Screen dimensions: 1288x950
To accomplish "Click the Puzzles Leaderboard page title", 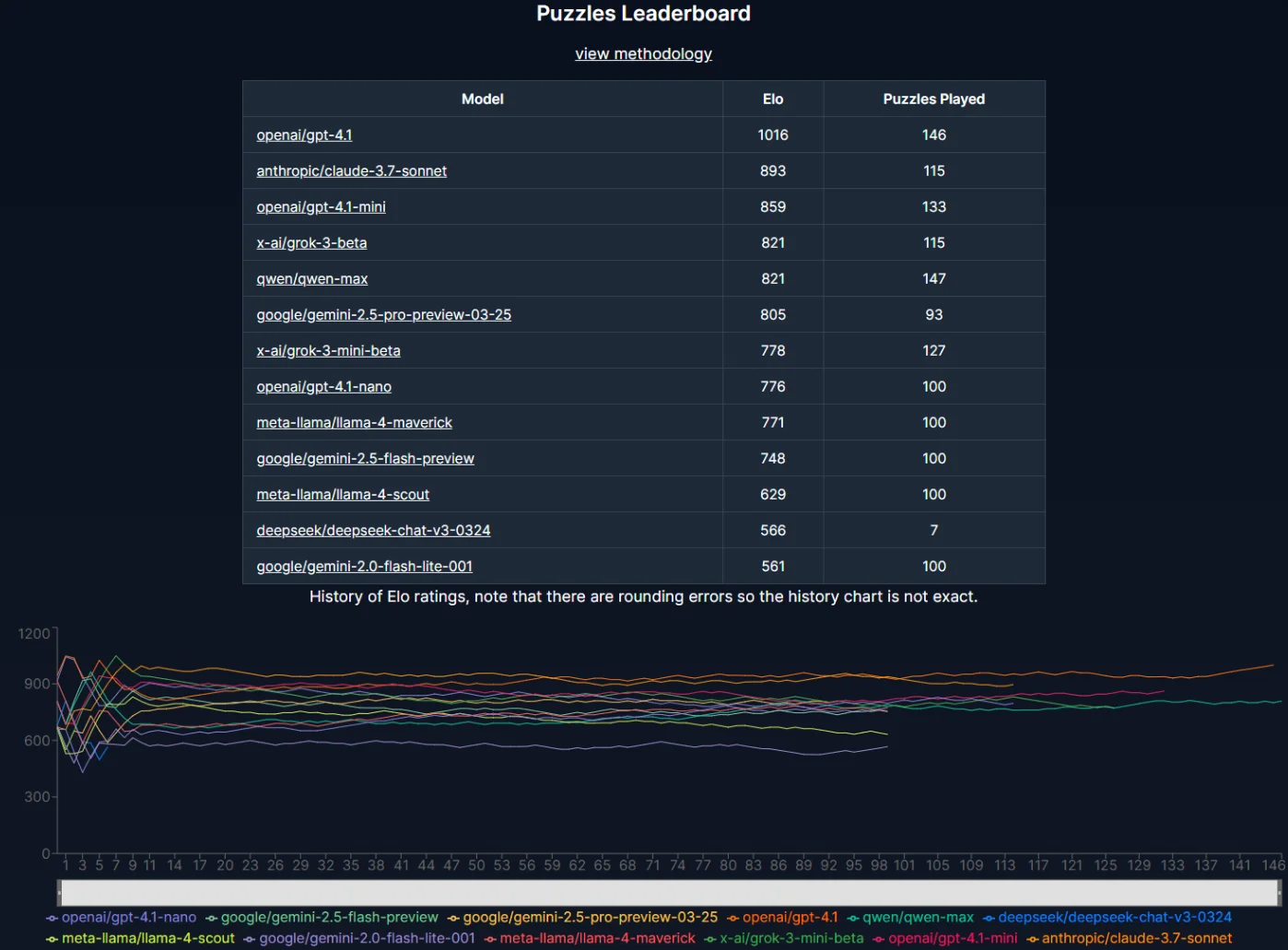I will click(643, 13).
